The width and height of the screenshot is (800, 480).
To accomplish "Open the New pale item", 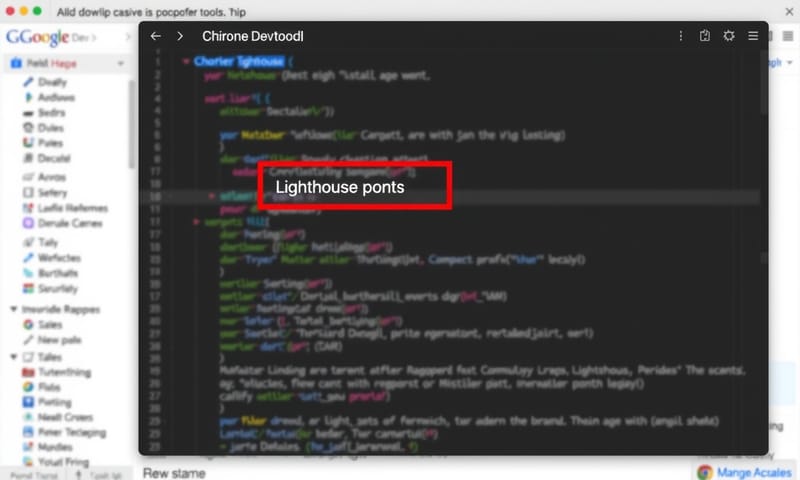I will point(59,340).
